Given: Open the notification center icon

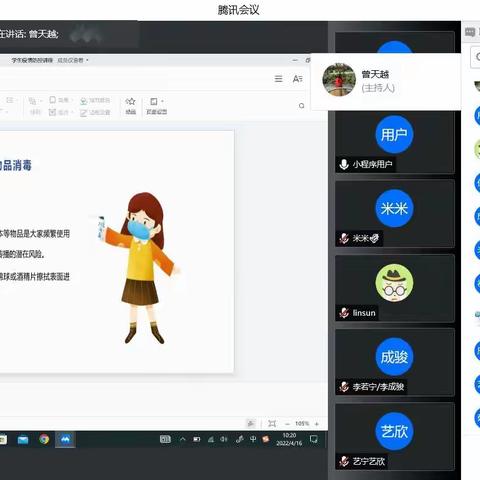Looking at the screenshot, I should pos(314,439).
